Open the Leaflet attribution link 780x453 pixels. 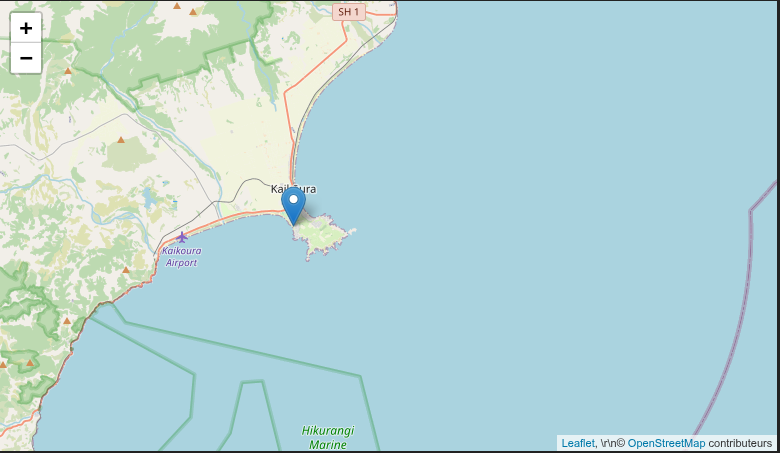[x=578, y=443]
